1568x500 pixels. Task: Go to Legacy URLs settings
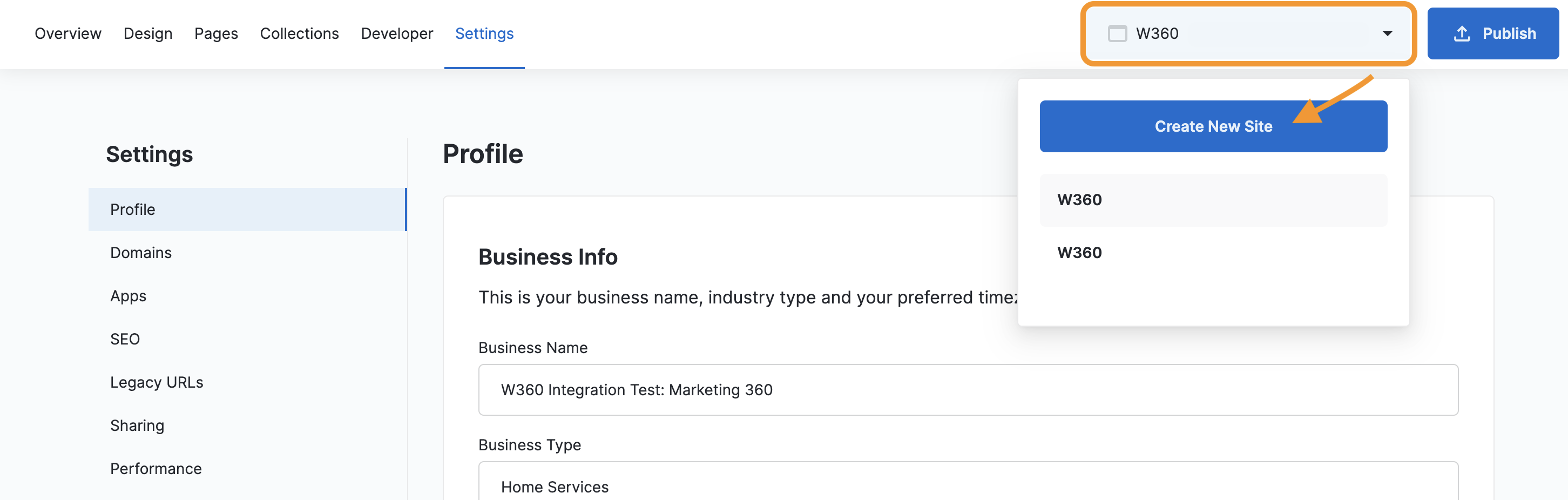coord(157,382)
